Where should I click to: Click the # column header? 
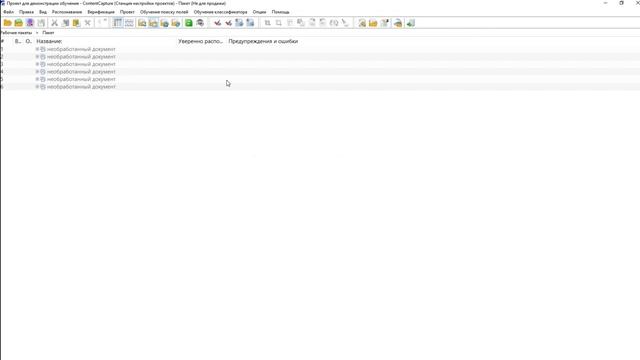(2, 41)
